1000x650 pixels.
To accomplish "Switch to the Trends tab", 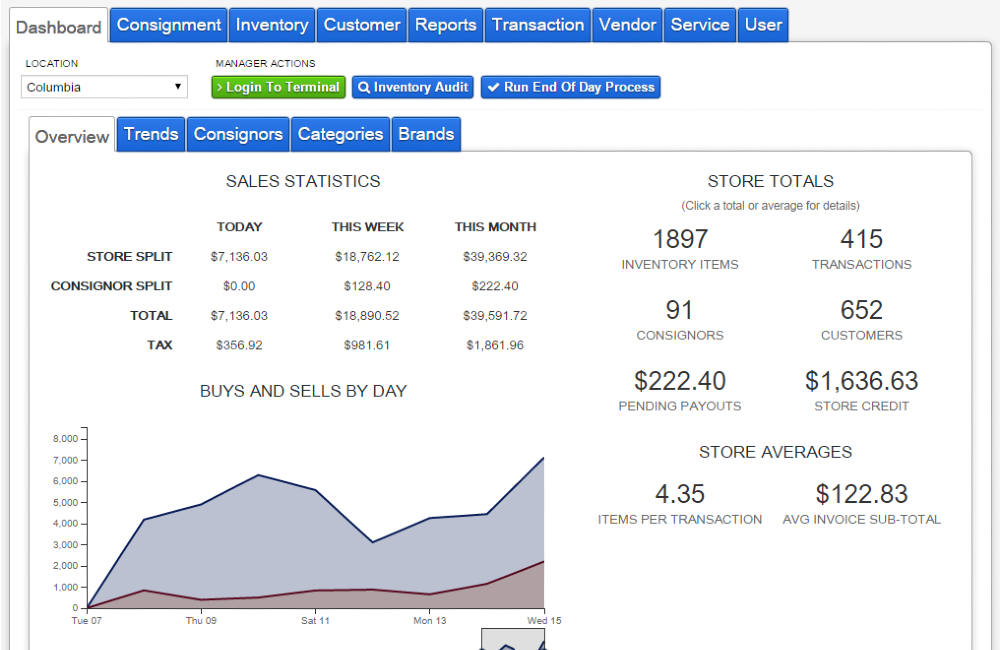I will pyautogui.click(x=150, y=133).
